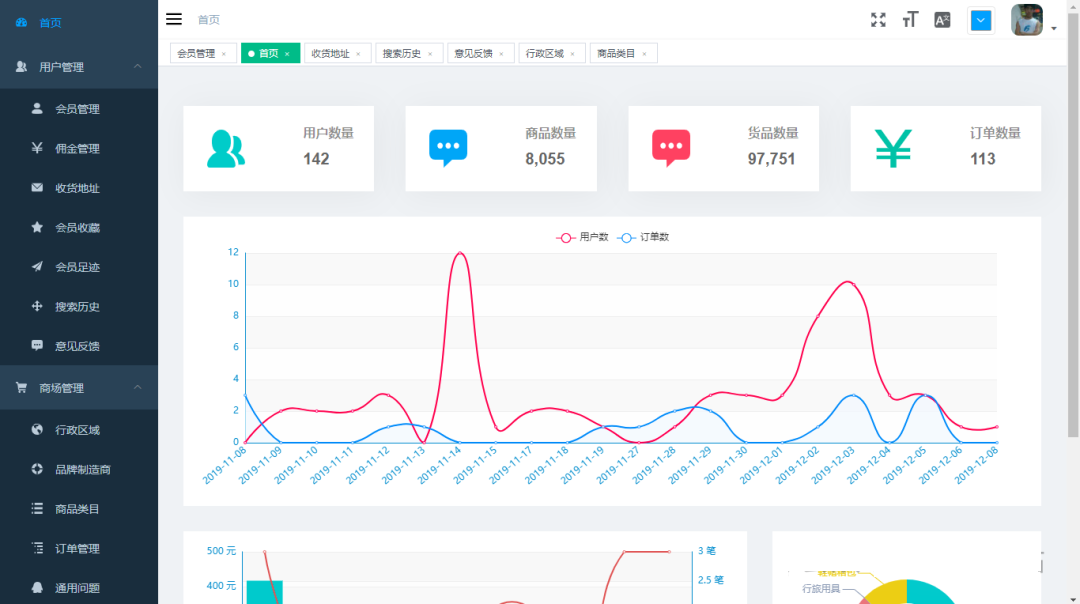Go to 会员足迹 in sidebar
Image resolution: width=1080 pixels, height=604 pixels.
(77, 267)
